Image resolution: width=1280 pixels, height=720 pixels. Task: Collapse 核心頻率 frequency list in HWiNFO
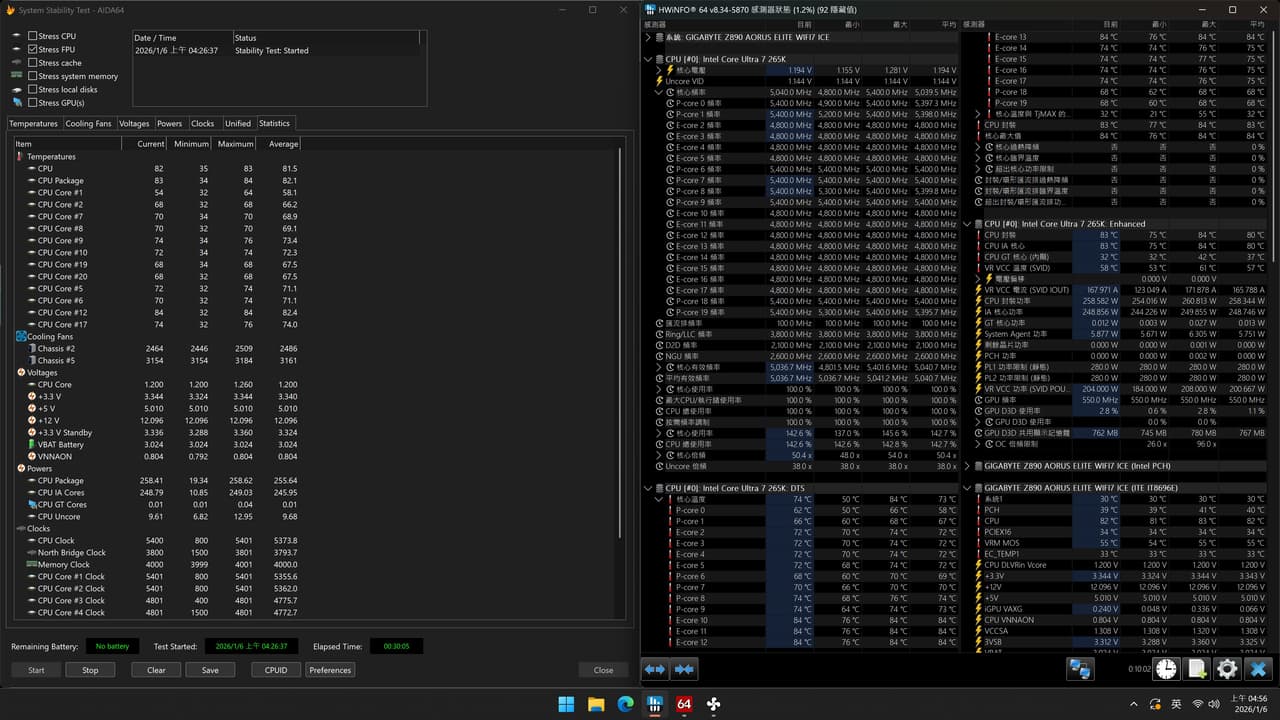click(659, 92)
